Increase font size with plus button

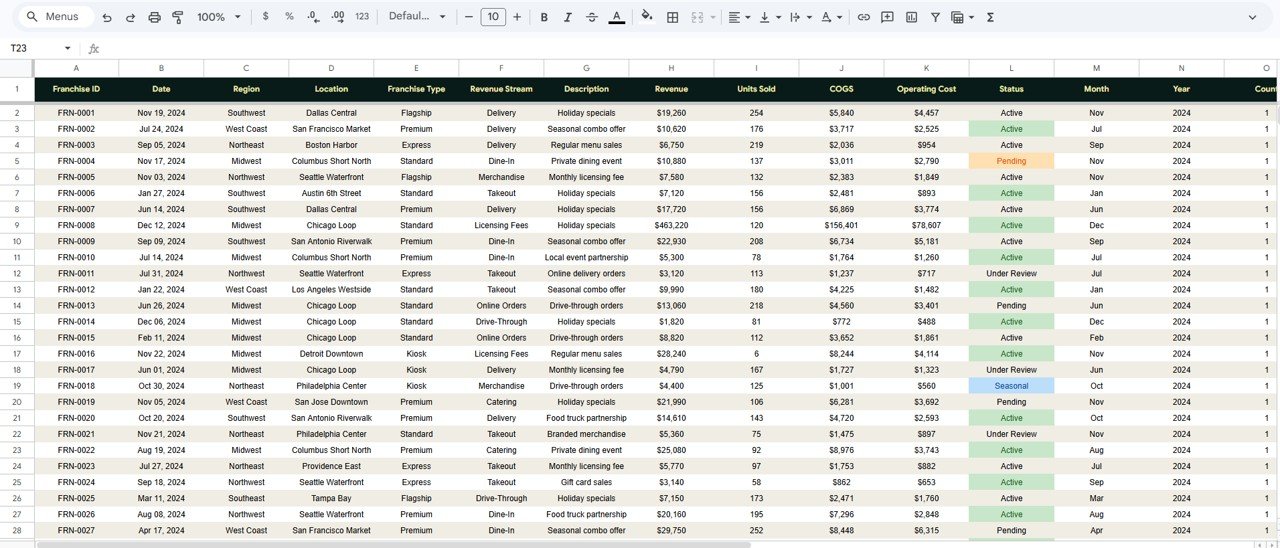[x=517, y=17]
